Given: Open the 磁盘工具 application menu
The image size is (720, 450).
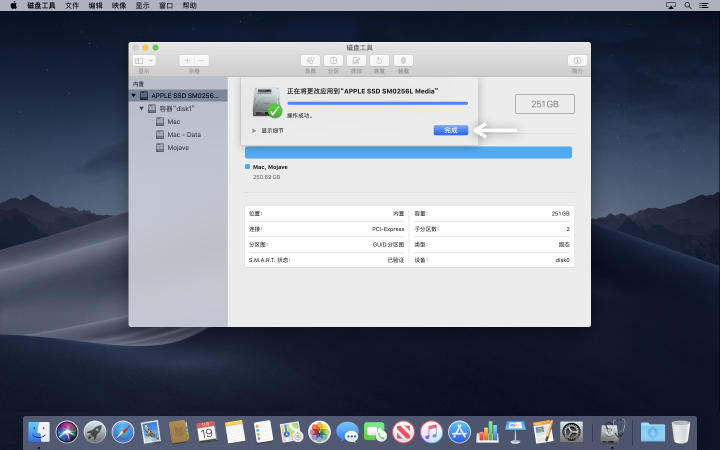Looking at the screenshot, I should [41, 6].
